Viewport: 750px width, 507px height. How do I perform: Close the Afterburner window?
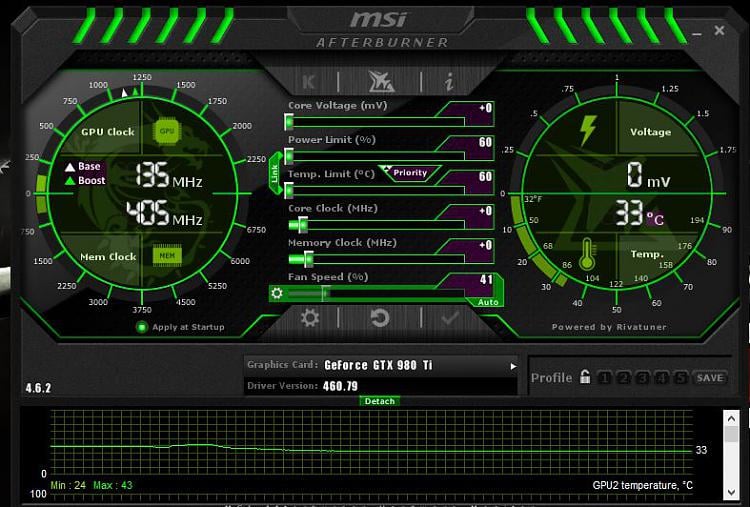719,30
